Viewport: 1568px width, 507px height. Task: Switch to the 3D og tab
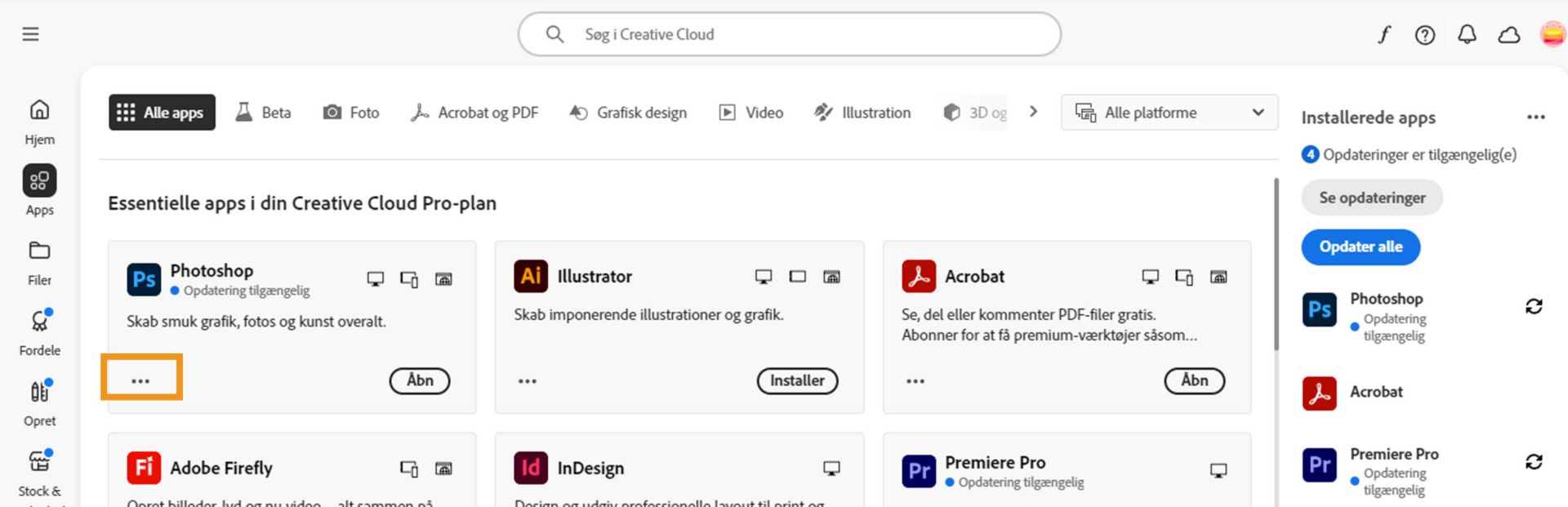pos(974,113)
